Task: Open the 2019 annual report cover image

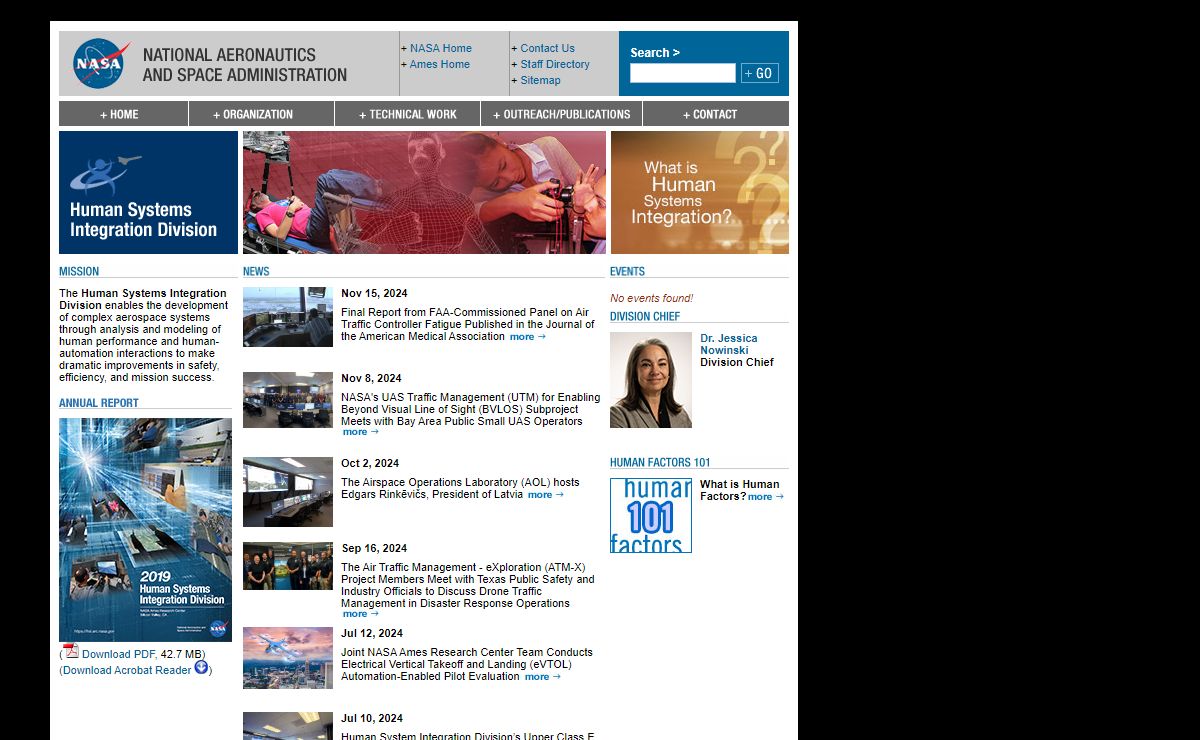Action: coord(145,530)
